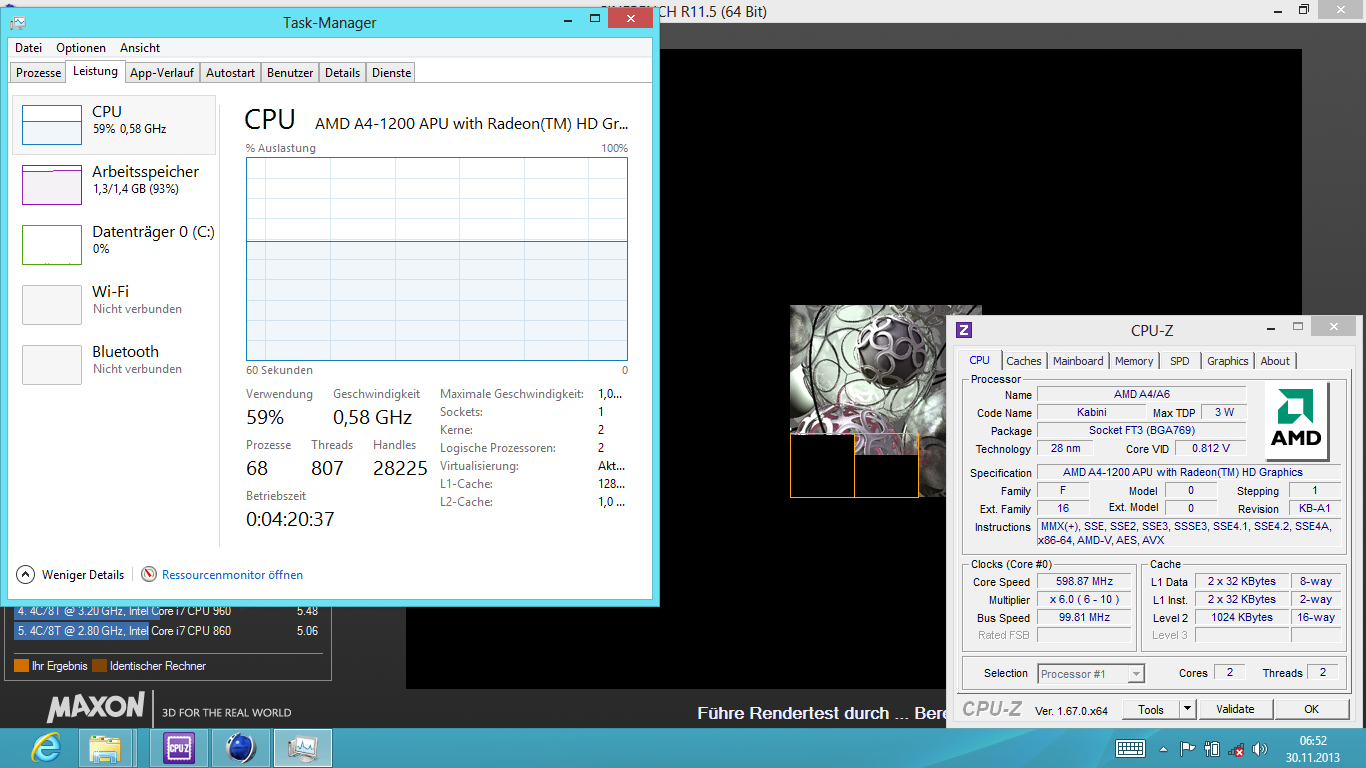Click the battery power icon in tray

pos(1212,748)
